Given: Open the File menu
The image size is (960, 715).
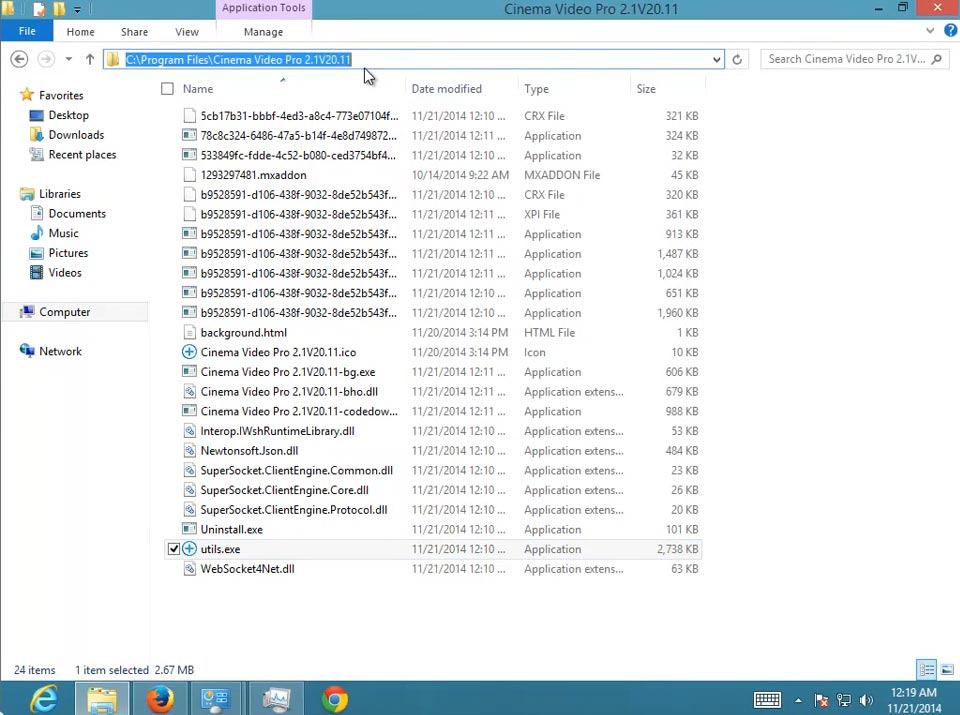Looking at the screenshot, I should click(x=27, y=31).
